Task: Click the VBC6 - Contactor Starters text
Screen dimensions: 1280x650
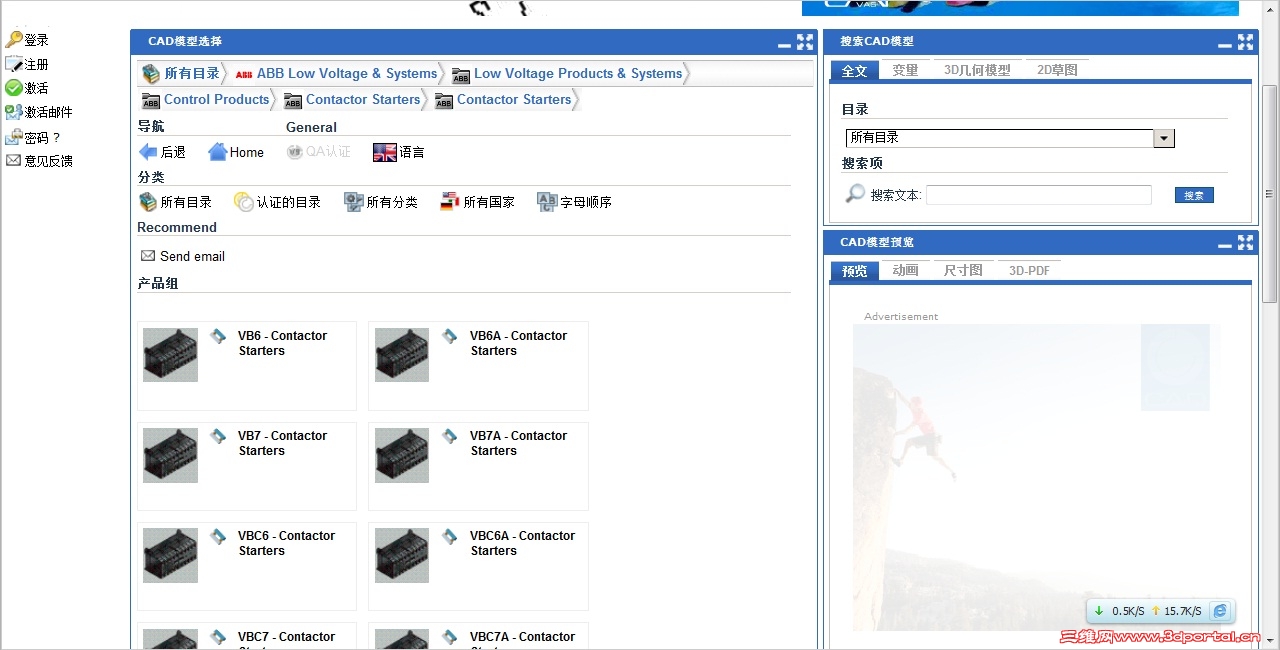Action: [x=286, y=543]
